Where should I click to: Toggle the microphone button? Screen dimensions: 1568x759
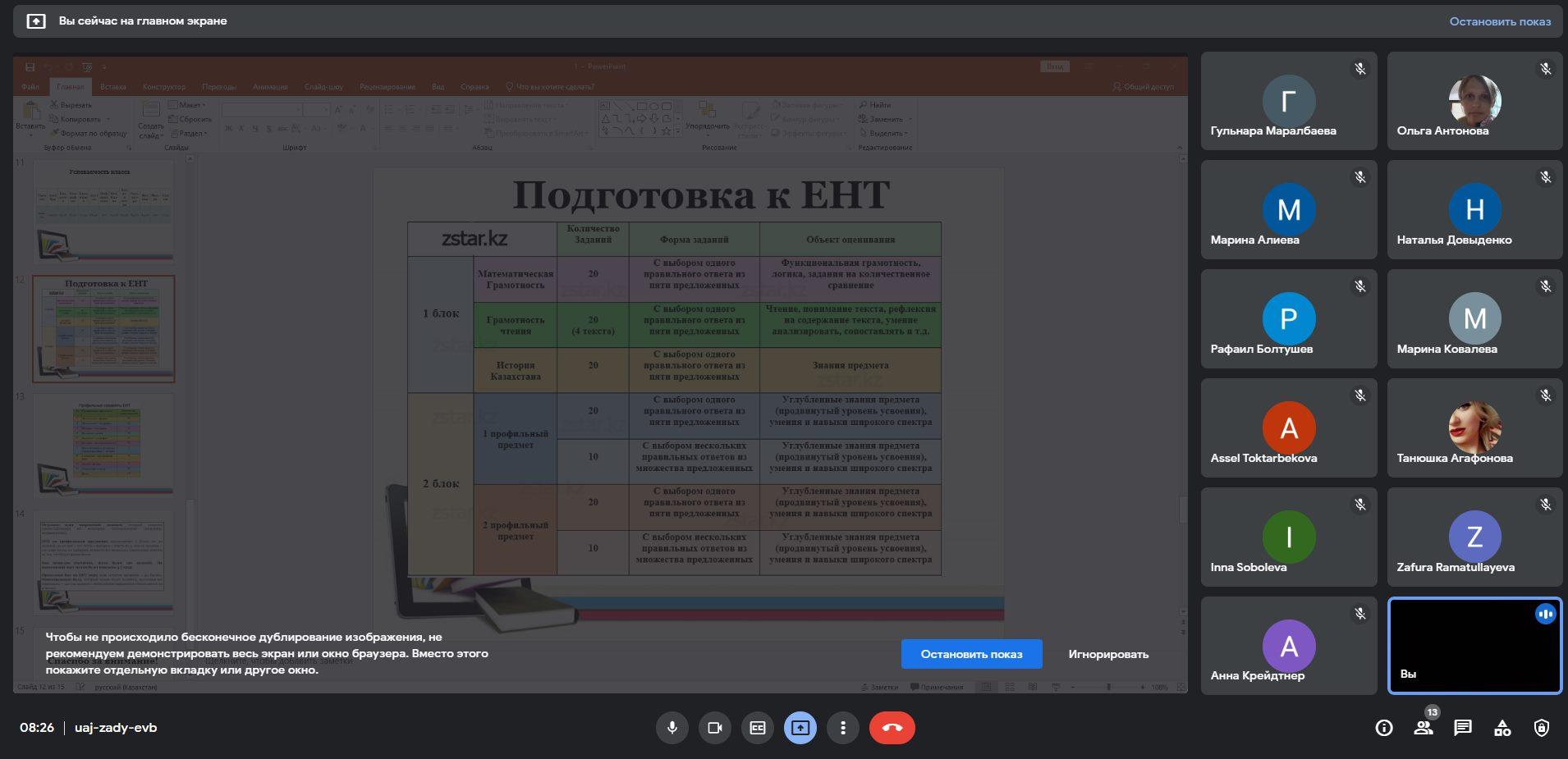672,728
